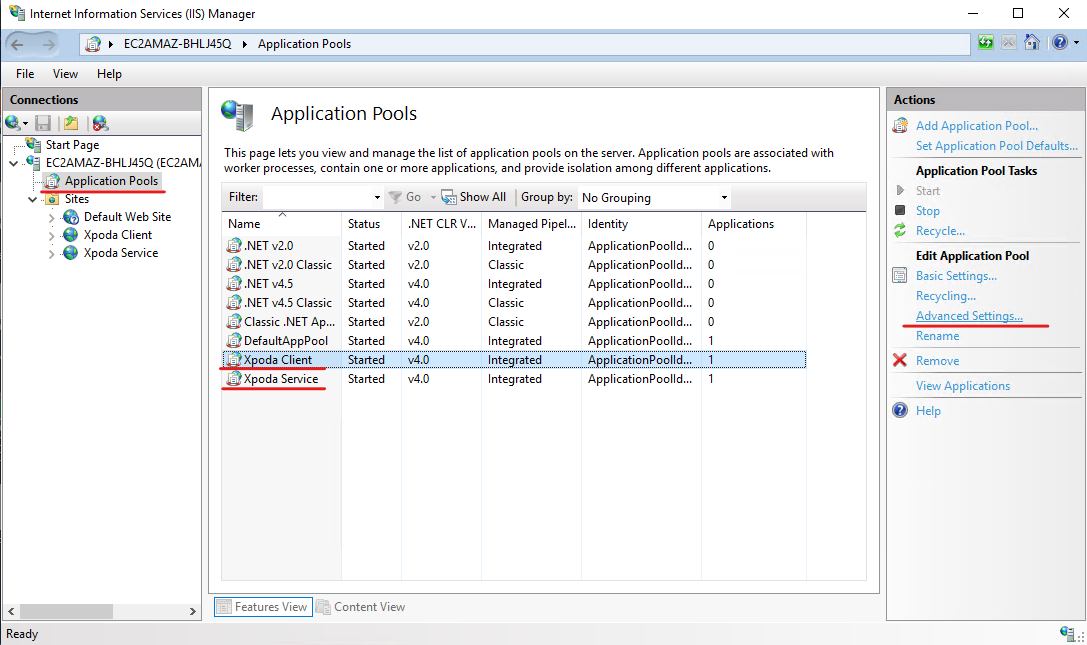The height and width of the screenshot is (645, 1087).
Task: Sort by the Applications column header
Action: point(754,224)
